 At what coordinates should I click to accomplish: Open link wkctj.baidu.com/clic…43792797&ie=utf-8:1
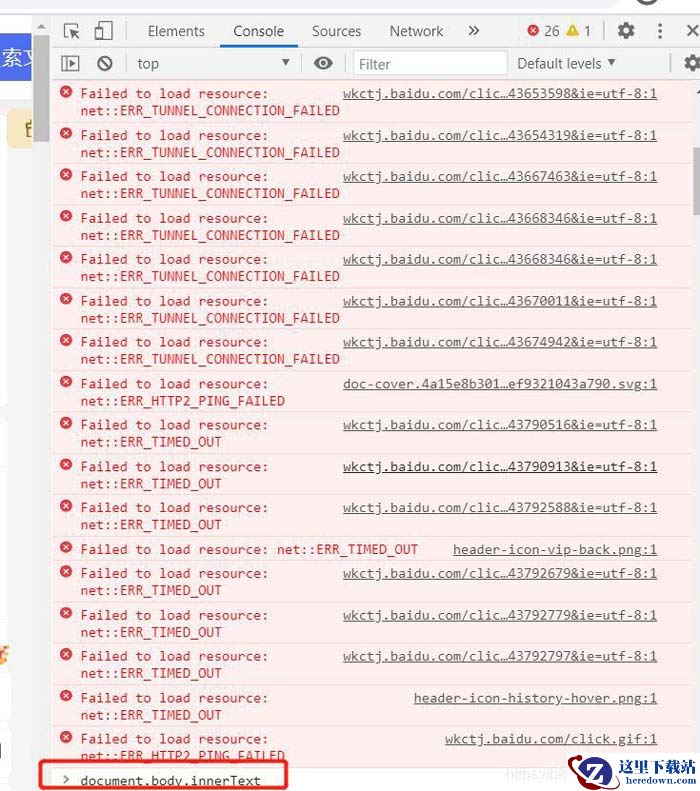coord(500,656)
